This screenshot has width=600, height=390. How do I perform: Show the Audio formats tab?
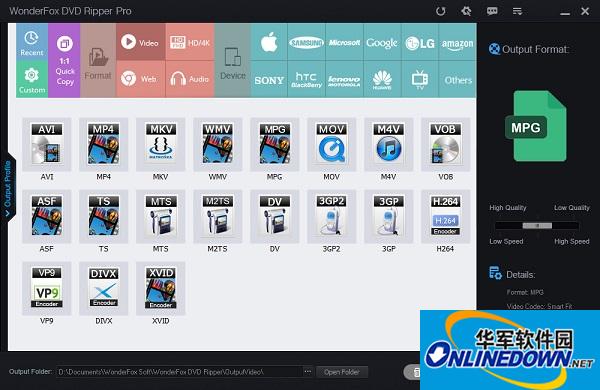pyautogui.click(x=190, y=79)
